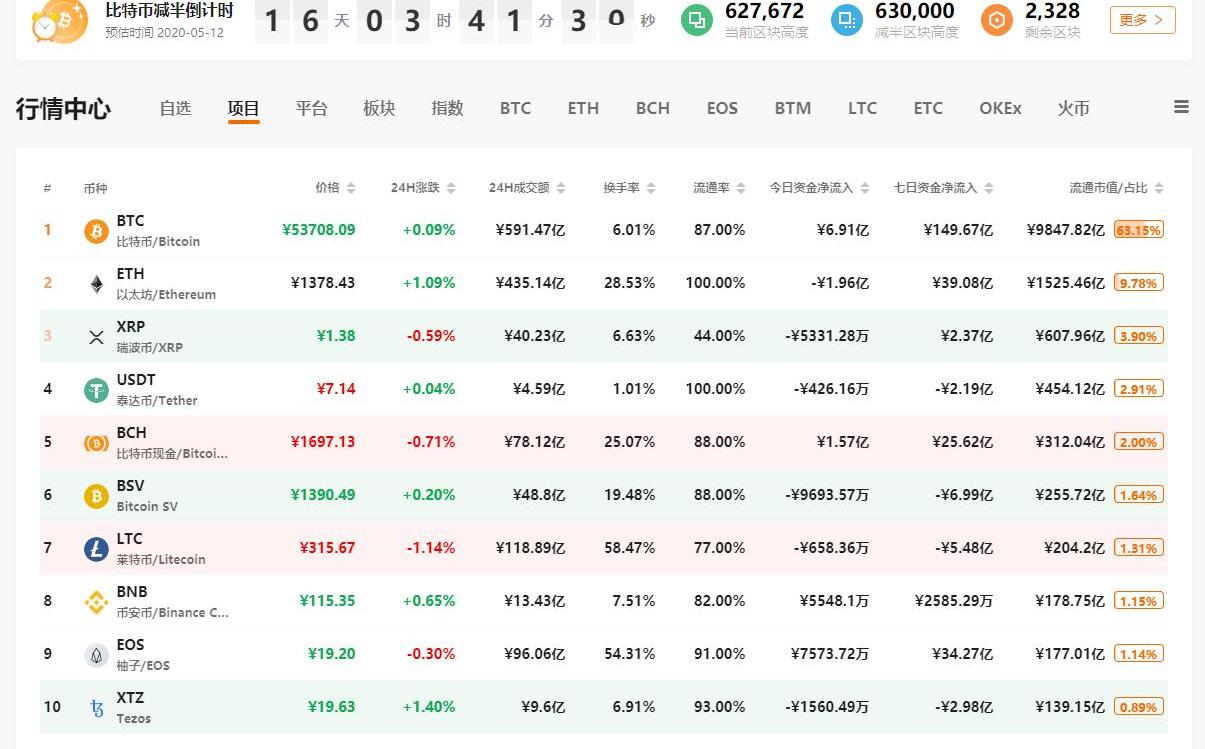Select the 项目 tab
Image resolution: width=1205 pixels, height=749 pixels.
(243, 108)
